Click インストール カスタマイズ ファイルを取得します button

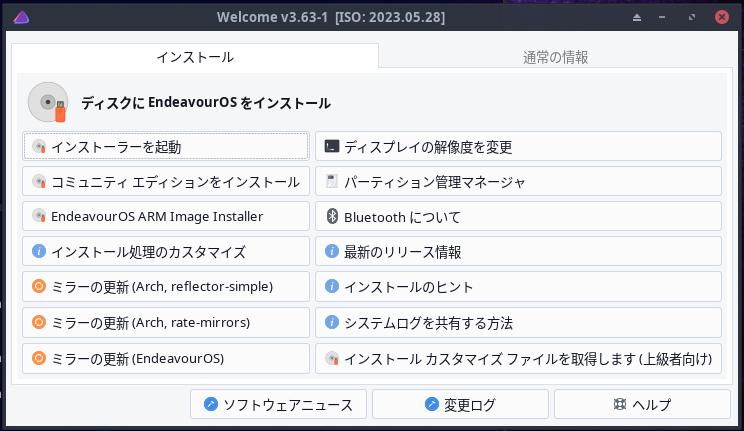tap(518, 358)
